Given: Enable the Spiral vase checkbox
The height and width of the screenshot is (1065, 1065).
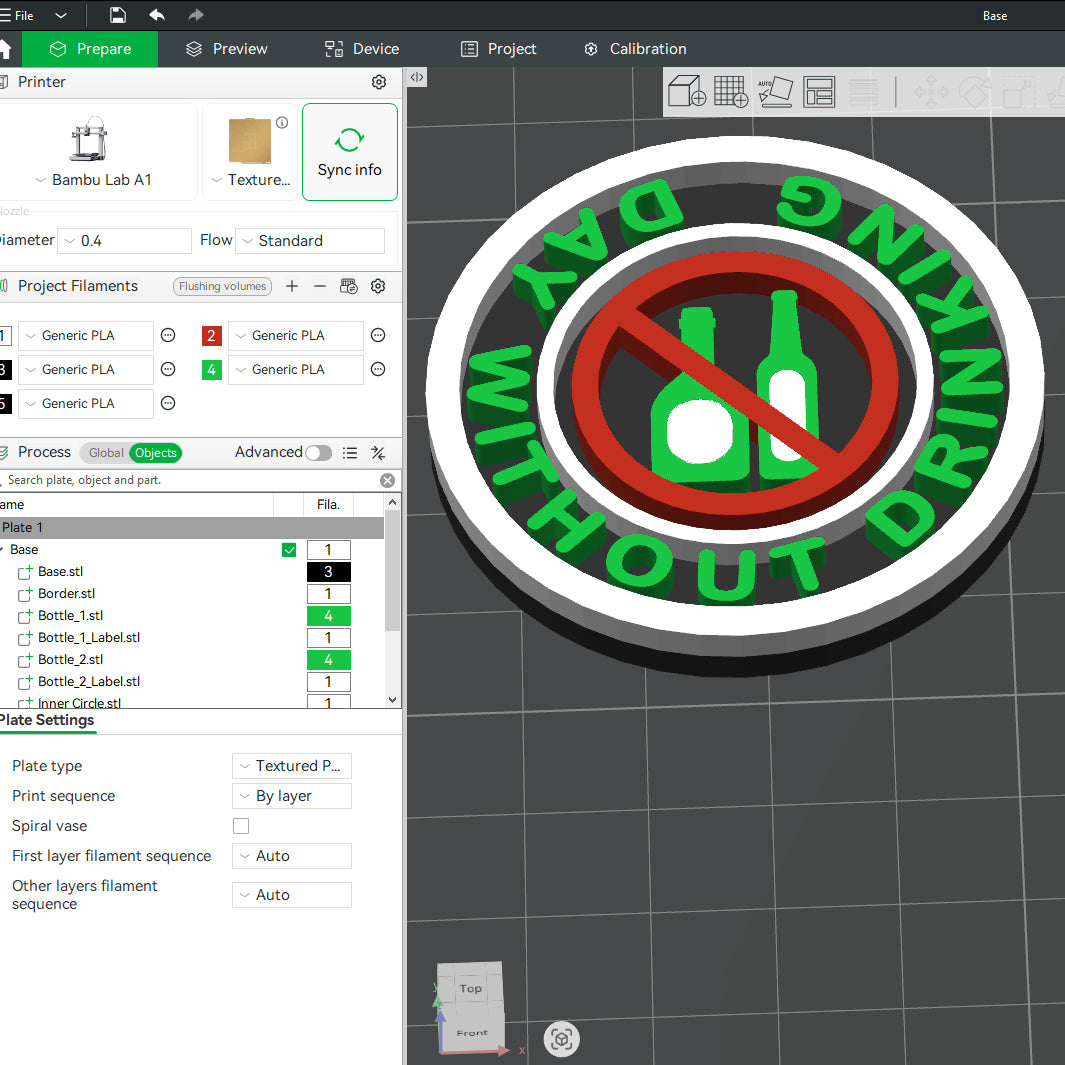Looking at the screenshot, I should click(x=241, y=826).
